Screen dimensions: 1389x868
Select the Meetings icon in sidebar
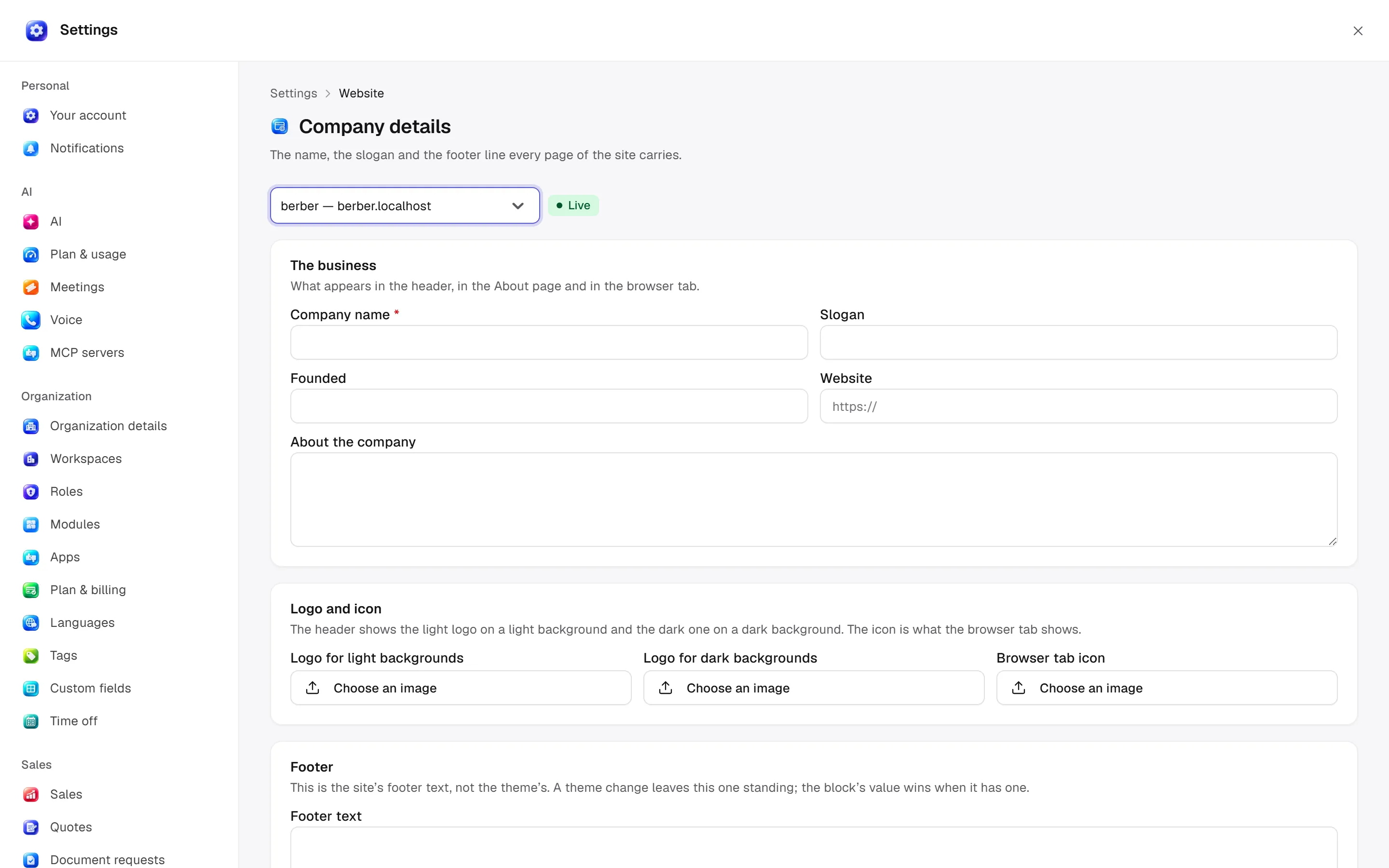31,287
